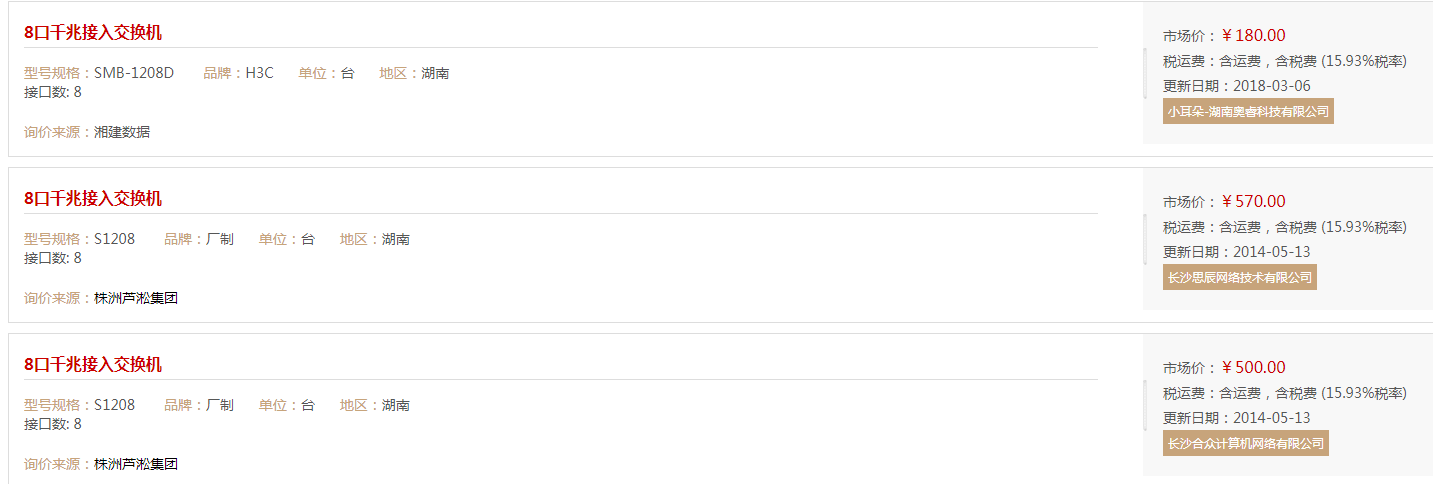Click 株洲芦淞集团 source in third listing

(x=136, y=464)
